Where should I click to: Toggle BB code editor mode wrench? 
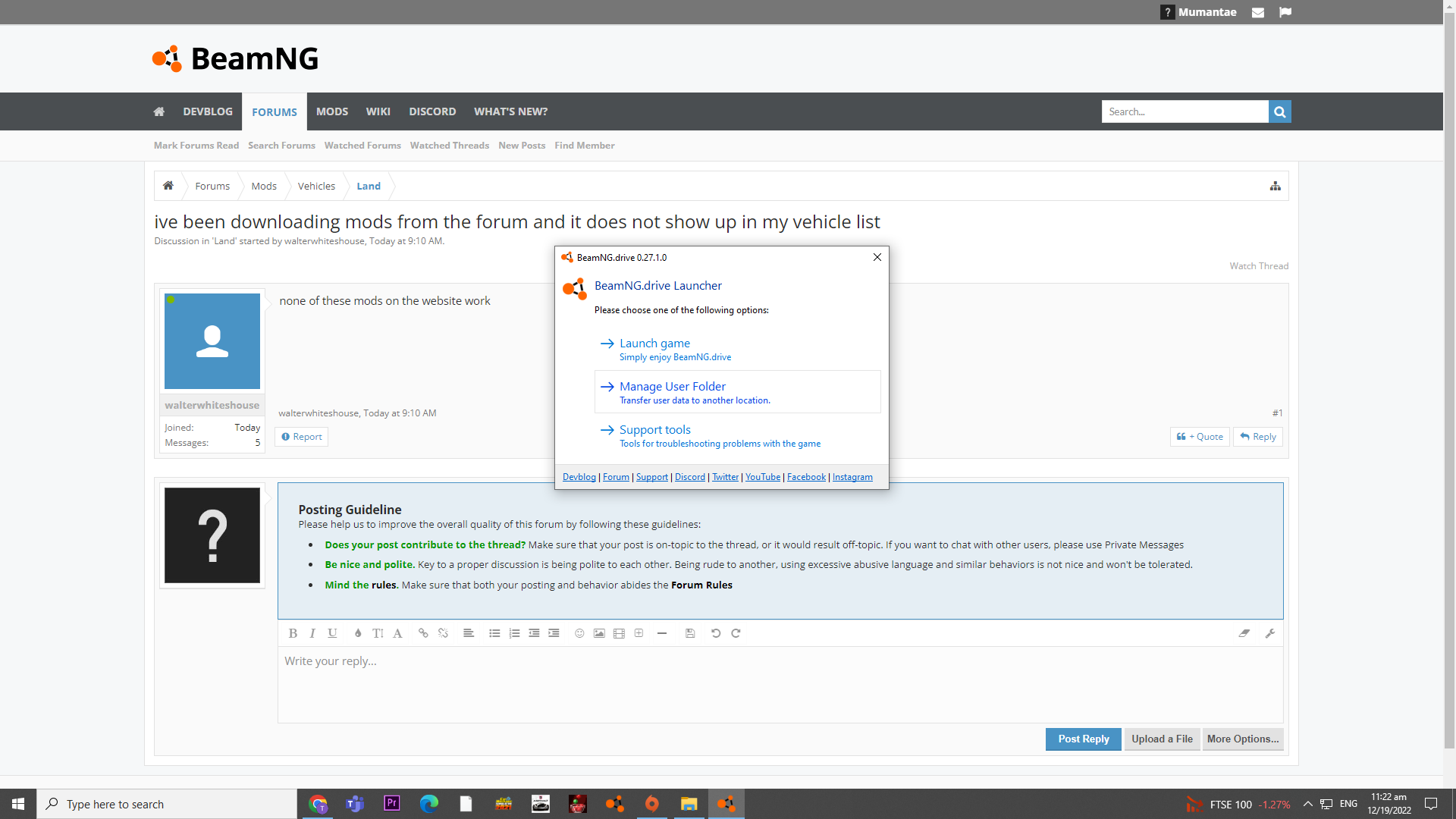pyautogui.click(x=1270, y=633)
